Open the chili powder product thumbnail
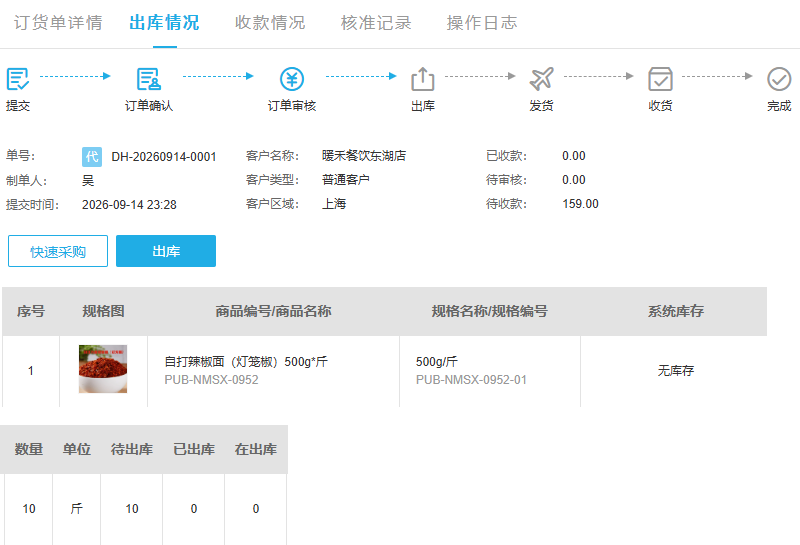The height and width of the screenshot is (545, 800). pos(103,369)
